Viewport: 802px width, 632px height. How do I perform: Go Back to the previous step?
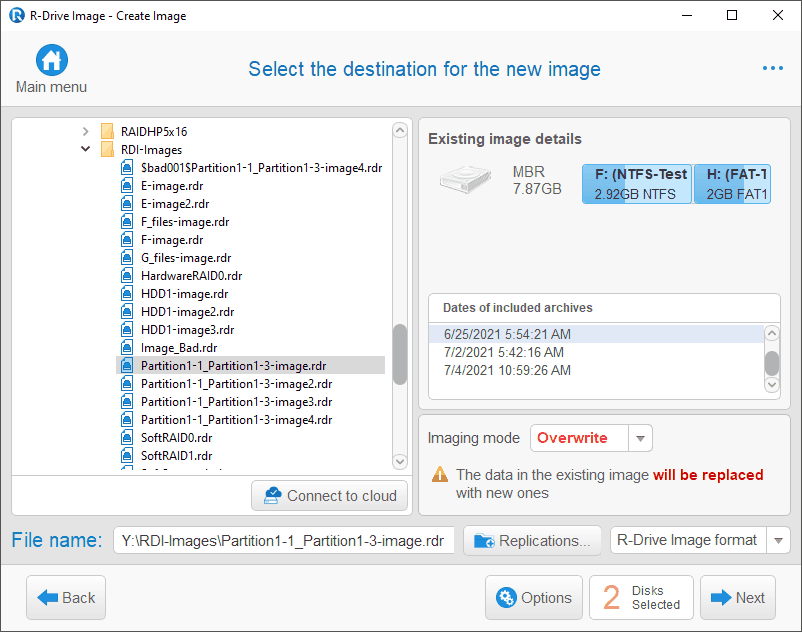point(66,597)
